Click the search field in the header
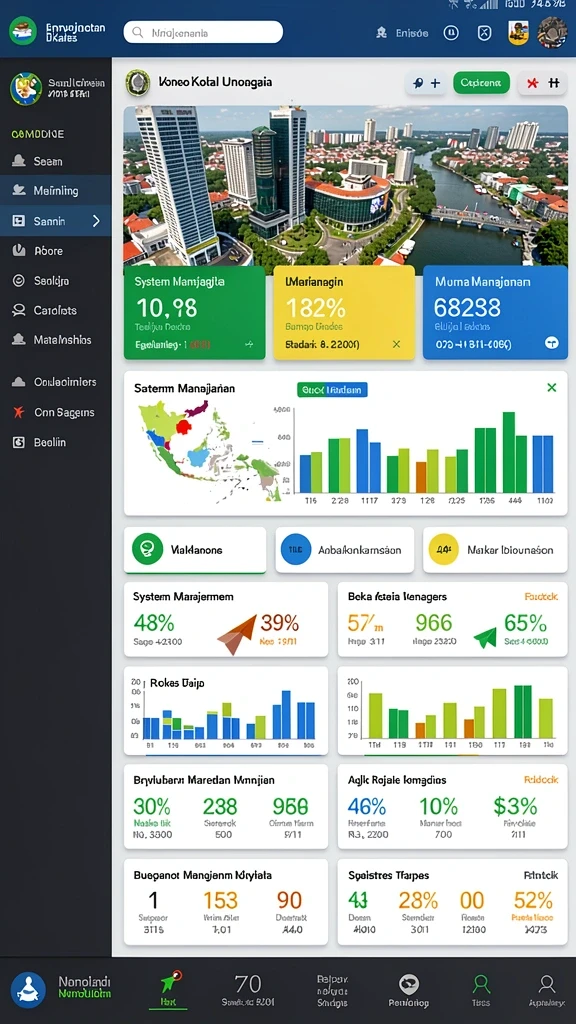 tap(203, 32)
